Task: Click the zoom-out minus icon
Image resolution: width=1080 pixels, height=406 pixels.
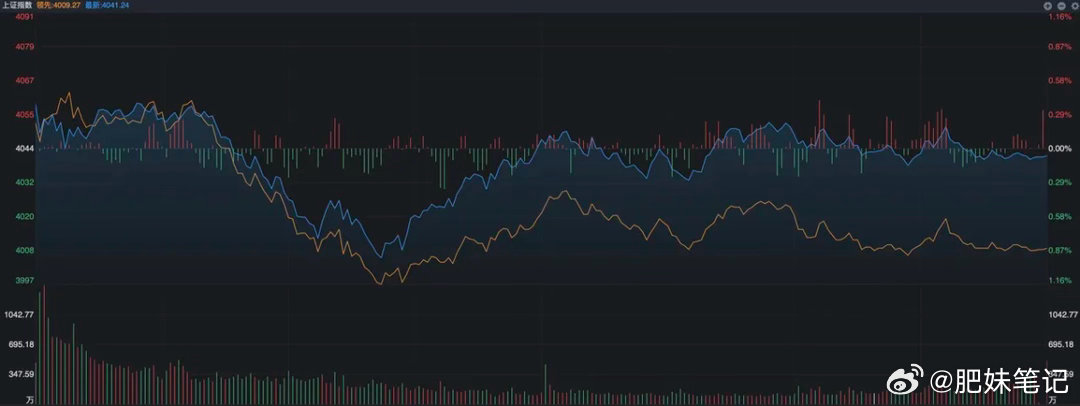Action: click(x=1061, y=6)
